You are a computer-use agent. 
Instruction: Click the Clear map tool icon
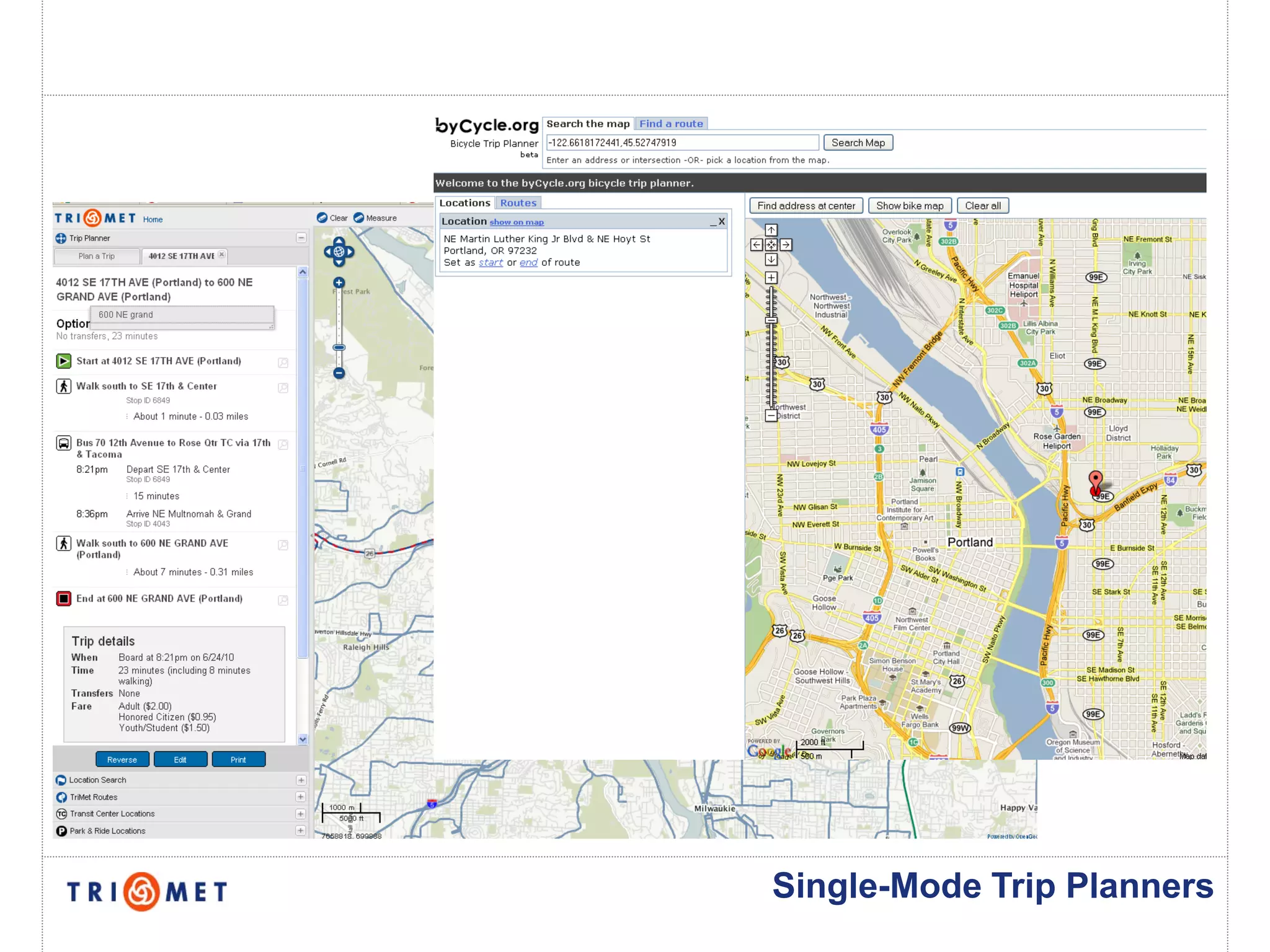322,218
